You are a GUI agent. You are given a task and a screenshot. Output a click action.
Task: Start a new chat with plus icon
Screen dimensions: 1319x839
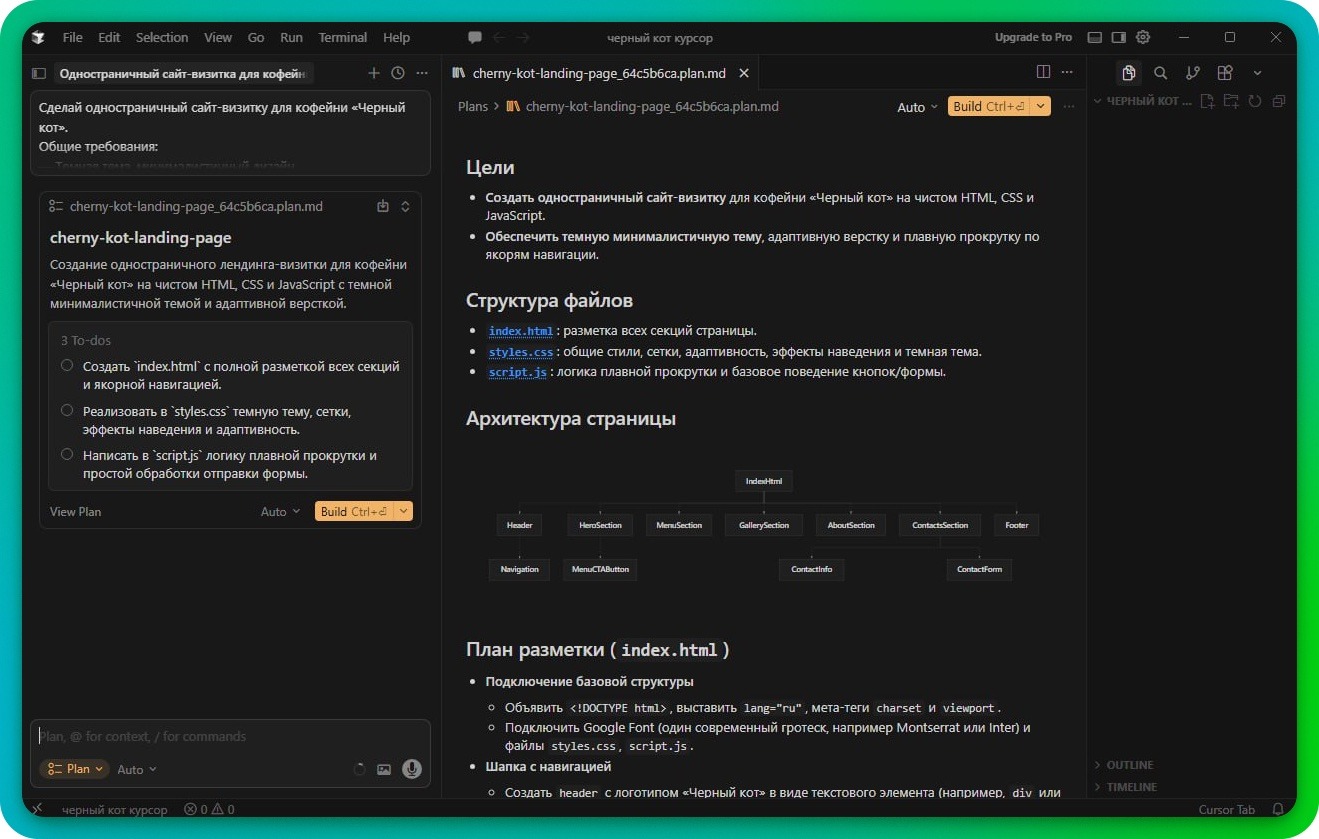click(374, 73)
